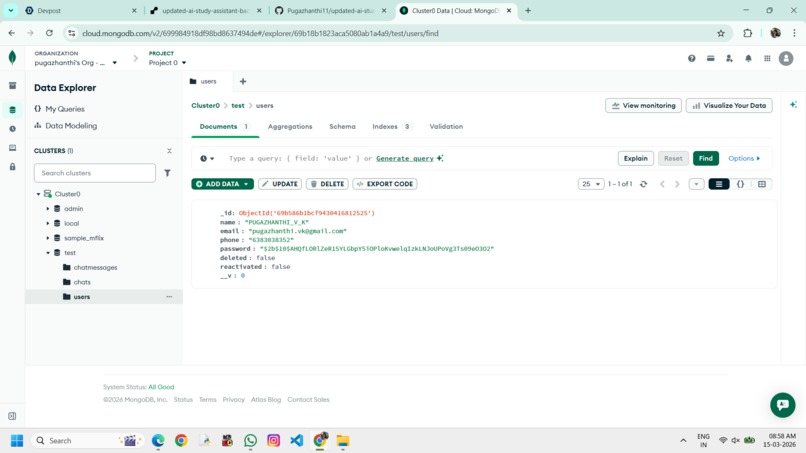Add a new tab with plus icon
Screen dimensions: 806x453
pyautogui.click(x=243, y=81)
